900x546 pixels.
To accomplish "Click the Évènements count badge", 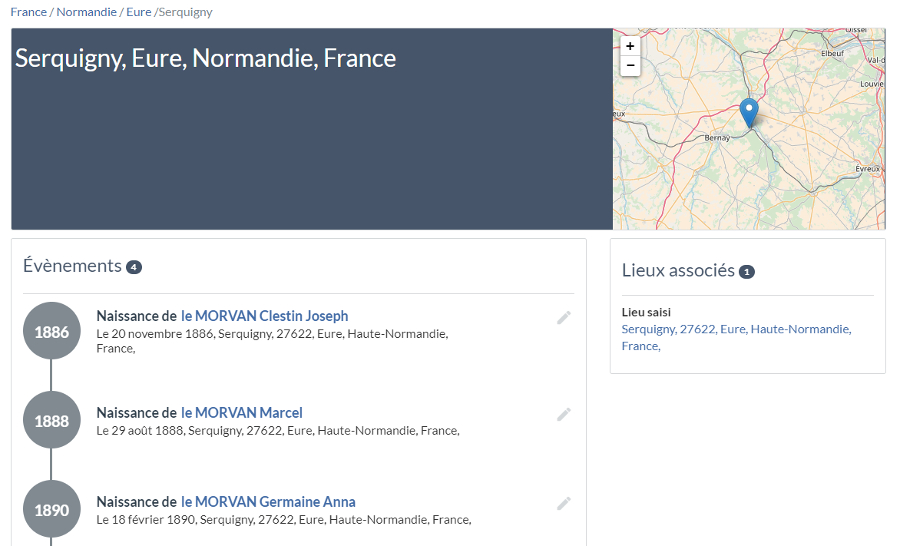I will [134, 267].
